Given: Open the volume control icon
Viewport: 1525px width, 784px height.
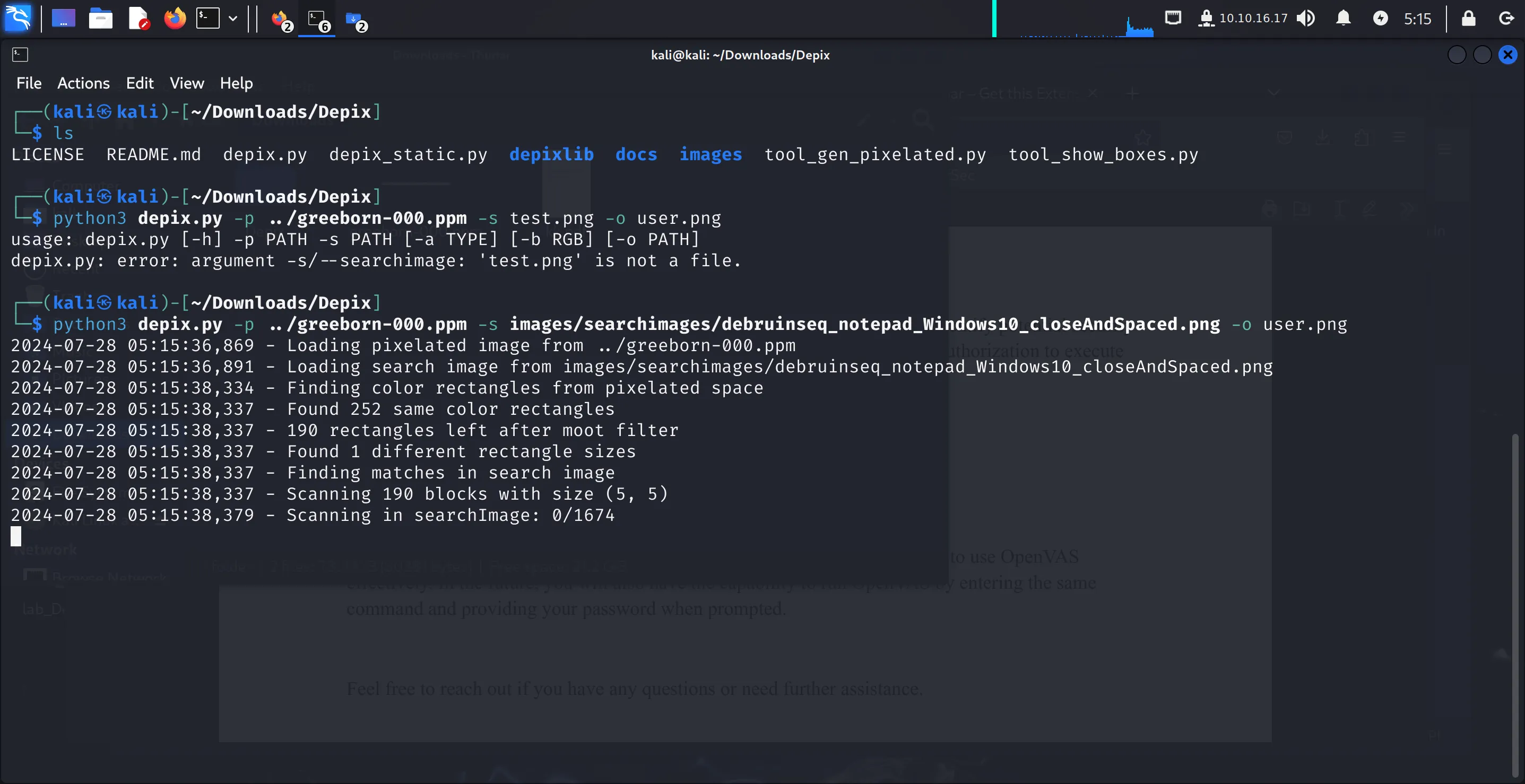Looking at the screenshot, I should click(1305, 19).
